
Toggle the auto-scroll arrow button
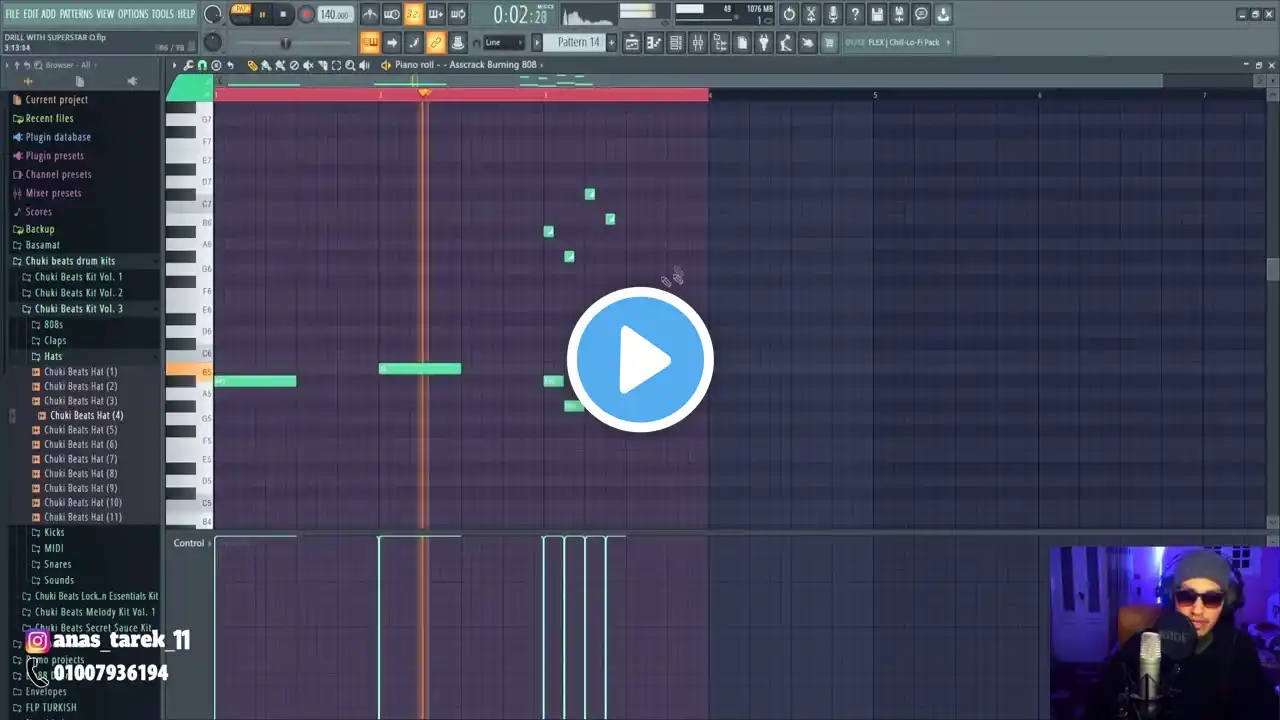(392, 42)
